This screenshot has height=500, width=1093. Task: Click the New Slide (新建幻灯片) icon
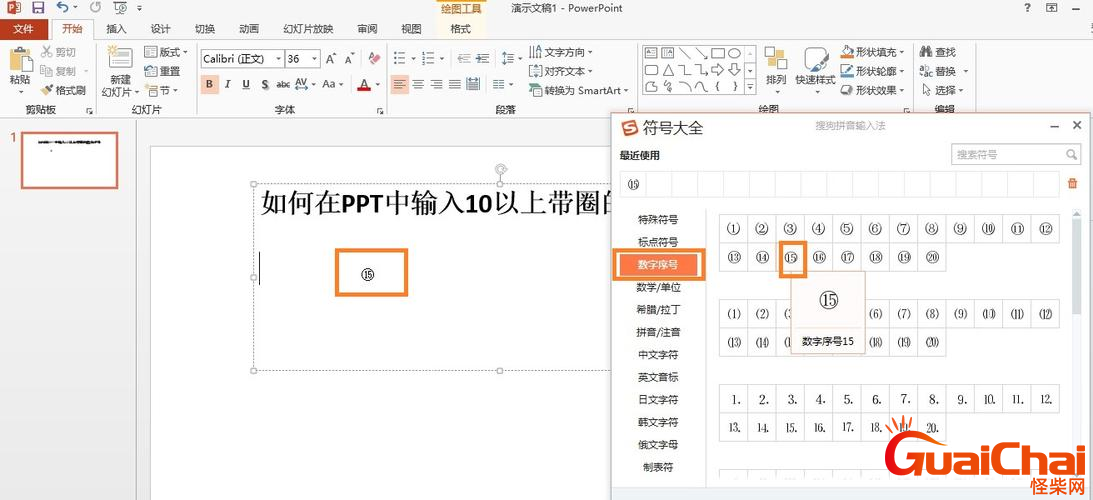coord(120,59)
